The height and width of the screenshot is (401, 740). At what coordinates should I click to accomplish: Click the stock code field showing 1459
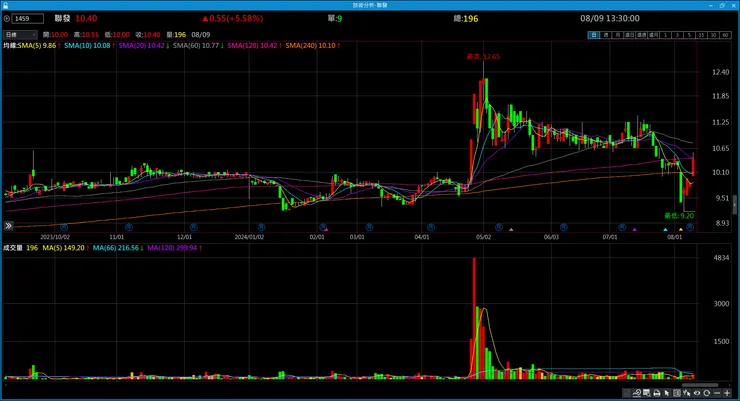click(x=28, y=19)
